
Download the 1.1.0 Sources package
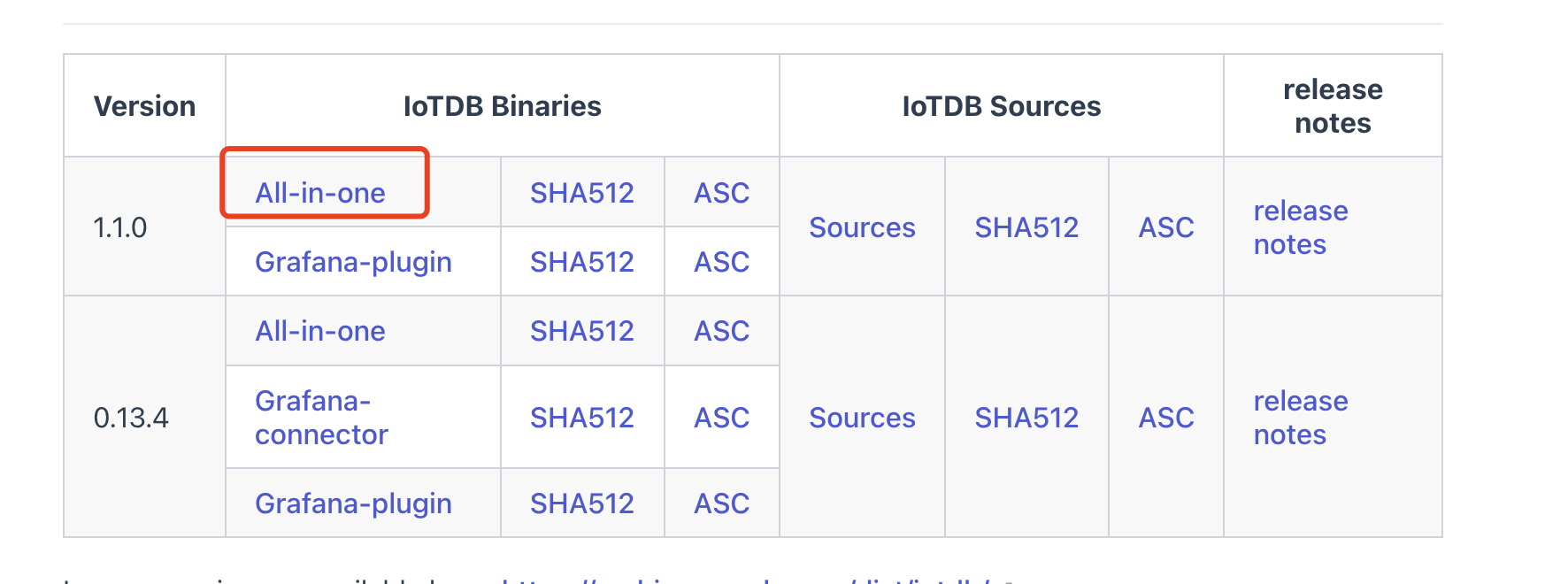[x=862, y=227]
